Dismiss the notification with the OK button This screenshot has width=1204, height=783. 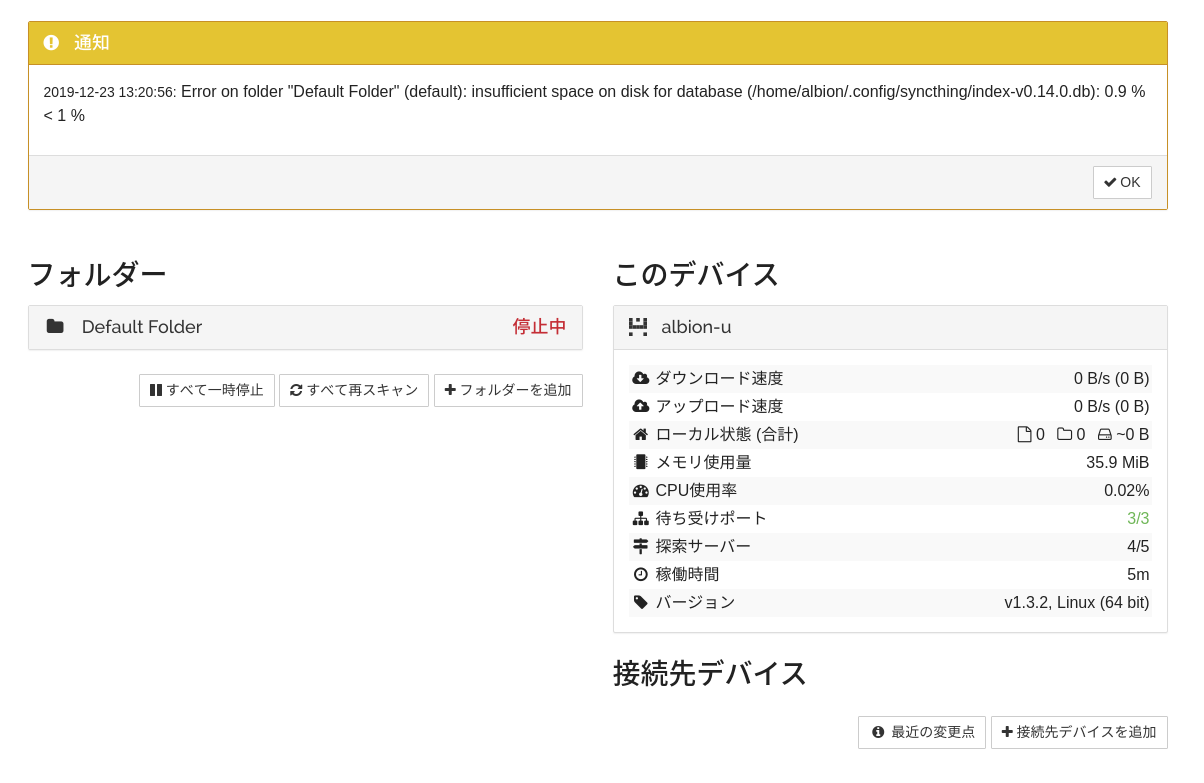1121,182
